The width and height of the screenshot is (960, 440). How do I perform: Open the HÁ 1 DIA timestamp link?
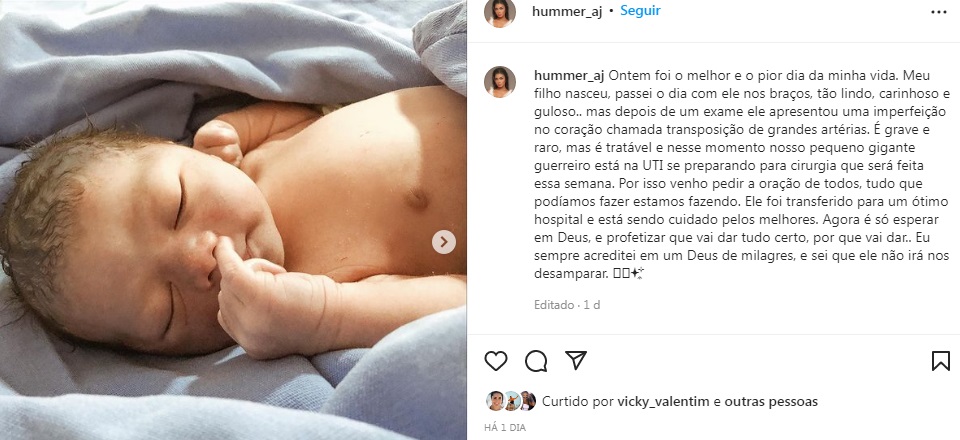click(505, 428)
